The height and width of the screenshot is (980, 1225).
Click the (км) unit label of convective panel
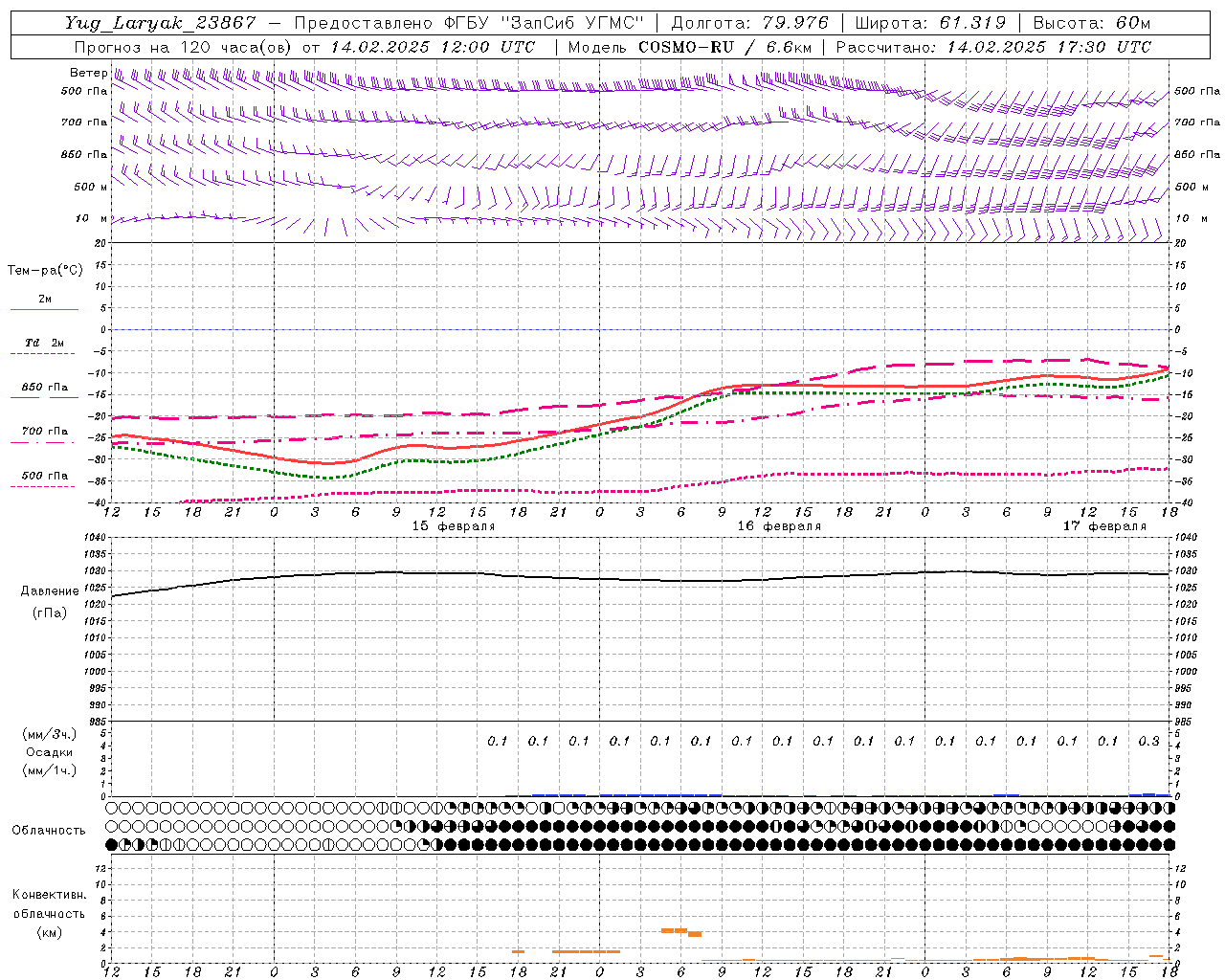[50, 932]
